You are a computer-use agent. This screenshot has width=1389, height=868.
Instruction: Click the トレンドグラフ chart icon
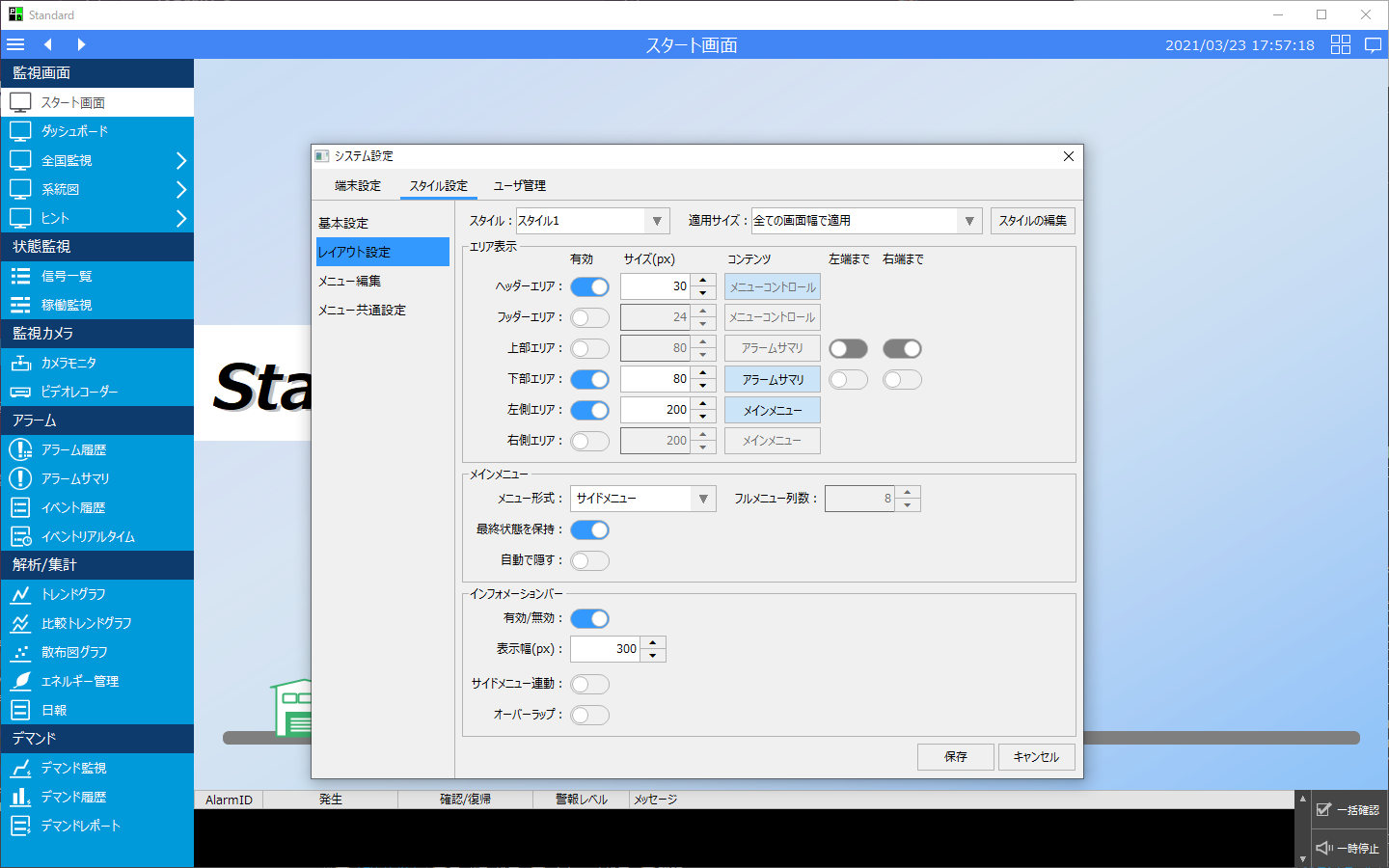click(20, 594)
